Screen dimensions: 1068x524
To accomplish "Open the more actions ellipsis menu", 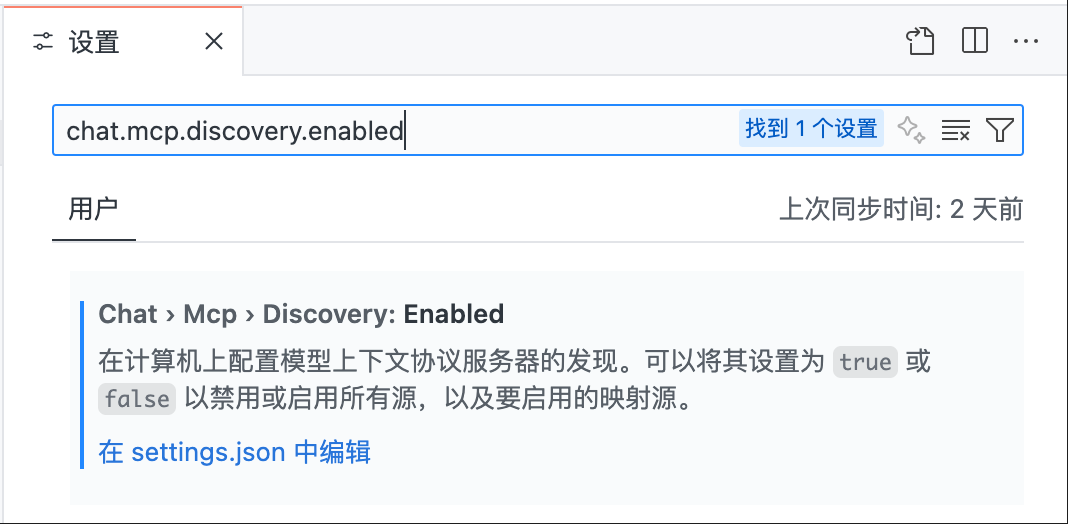I will (1026, 42).
